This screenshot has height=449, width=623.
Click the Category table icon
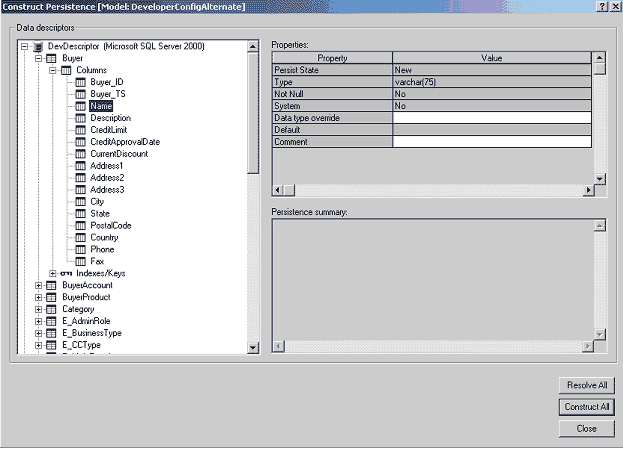52,309
